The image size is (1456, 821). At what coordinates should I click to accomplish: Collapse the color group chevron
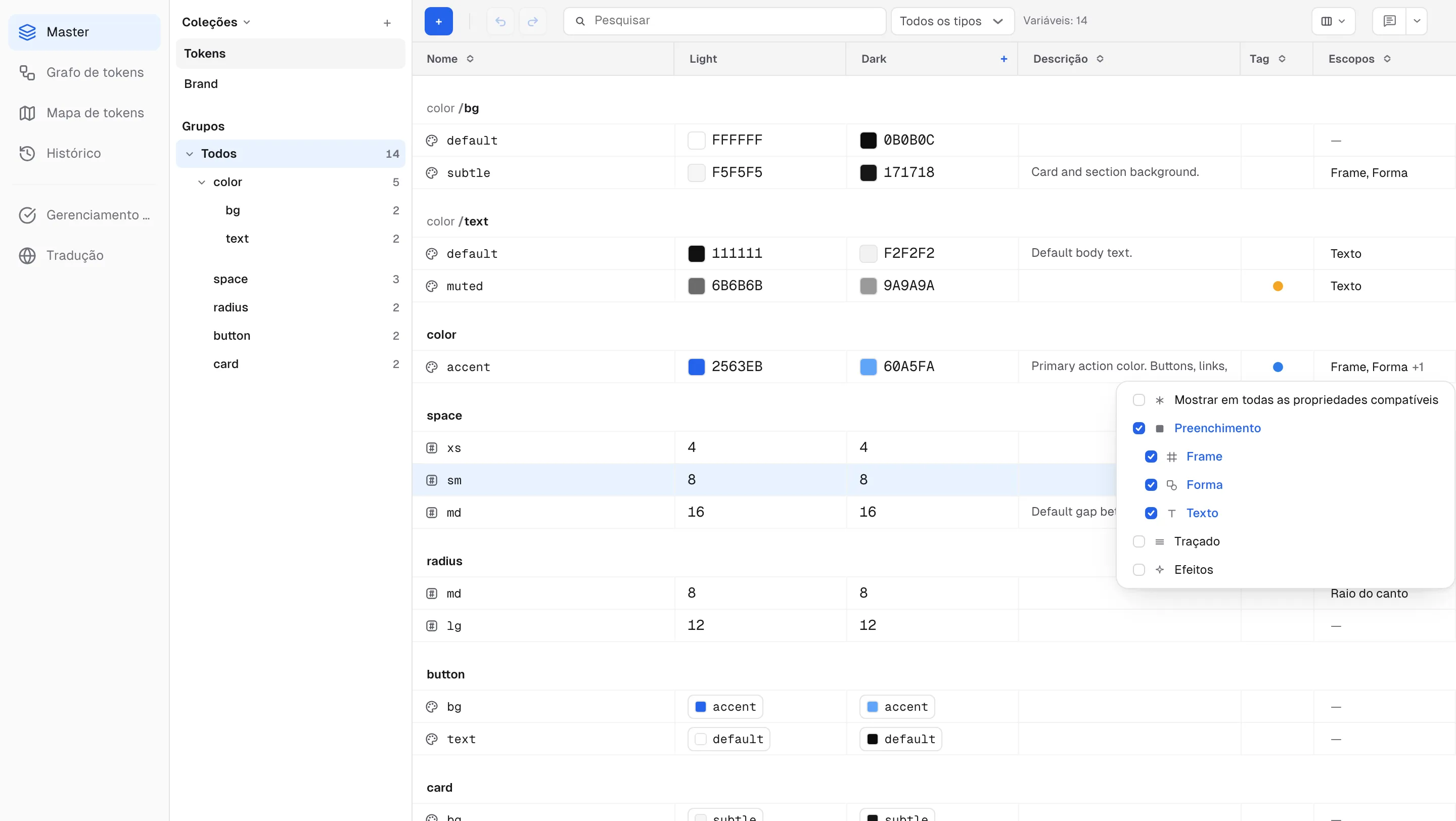[202, 183]
